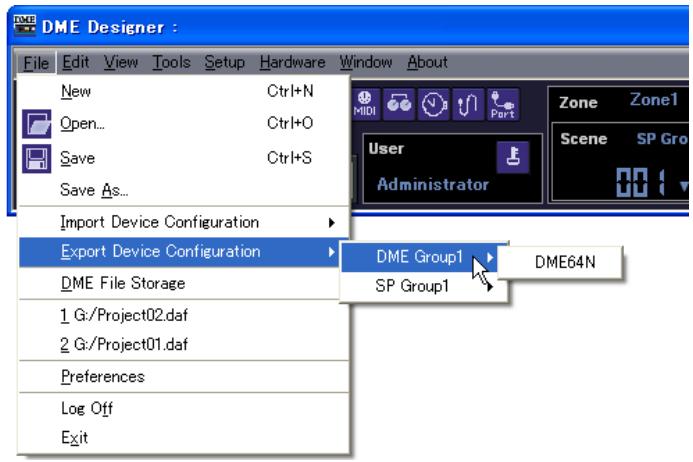Select DME64N device entry
Screen dimensions: 693x462
tap(560, 262)
